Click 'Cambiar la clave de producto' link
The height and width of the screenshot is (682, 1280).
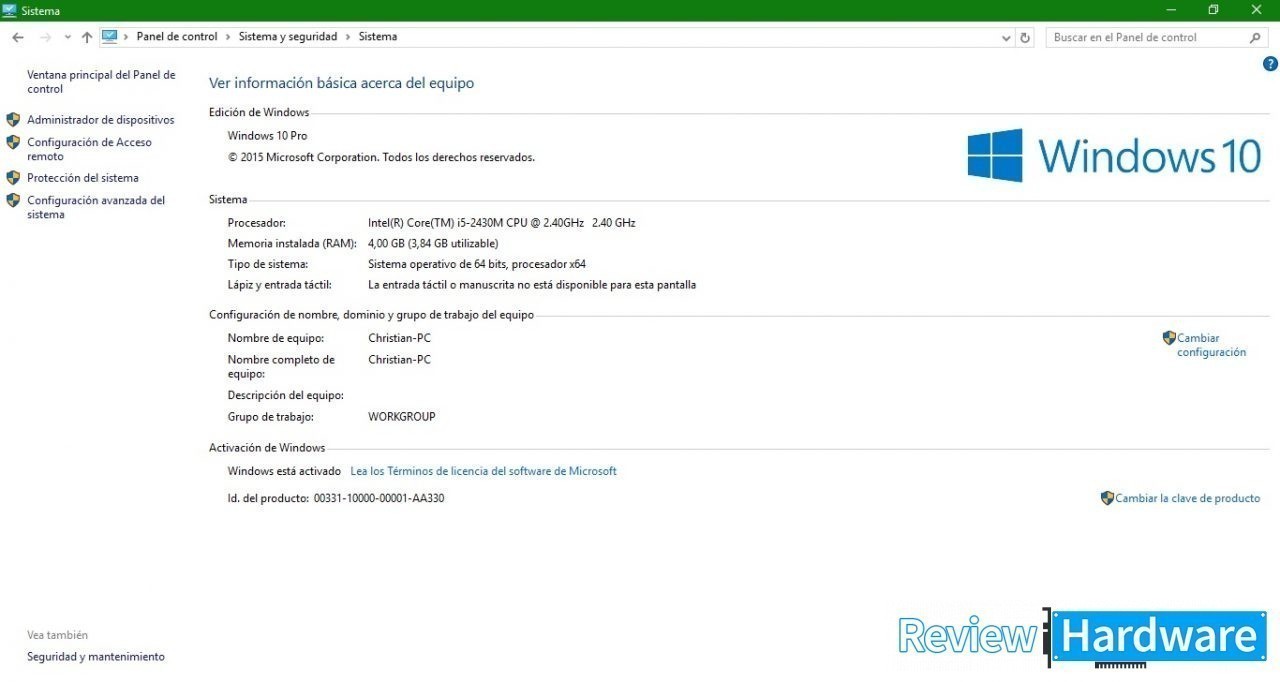[x=1188, y=498]
